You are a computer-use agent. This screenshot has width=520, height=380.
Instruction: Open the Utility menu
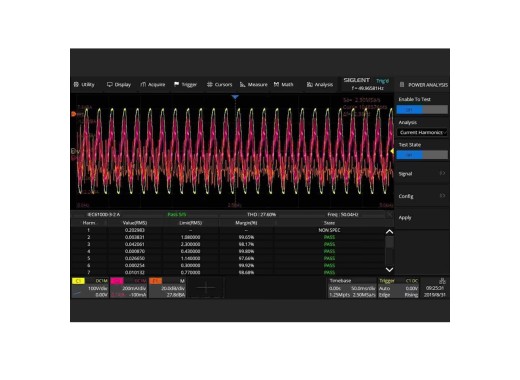point(84,85)
